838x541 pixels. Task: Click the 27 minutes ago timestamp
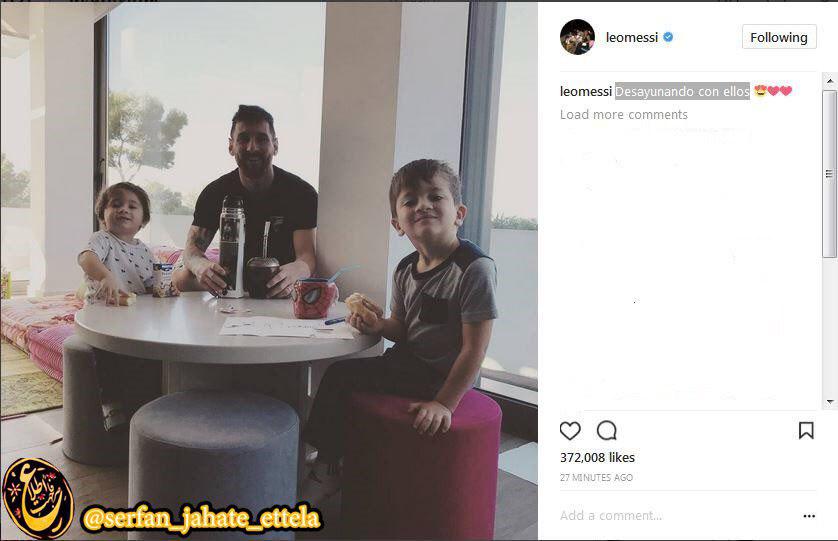click(596, 477)
